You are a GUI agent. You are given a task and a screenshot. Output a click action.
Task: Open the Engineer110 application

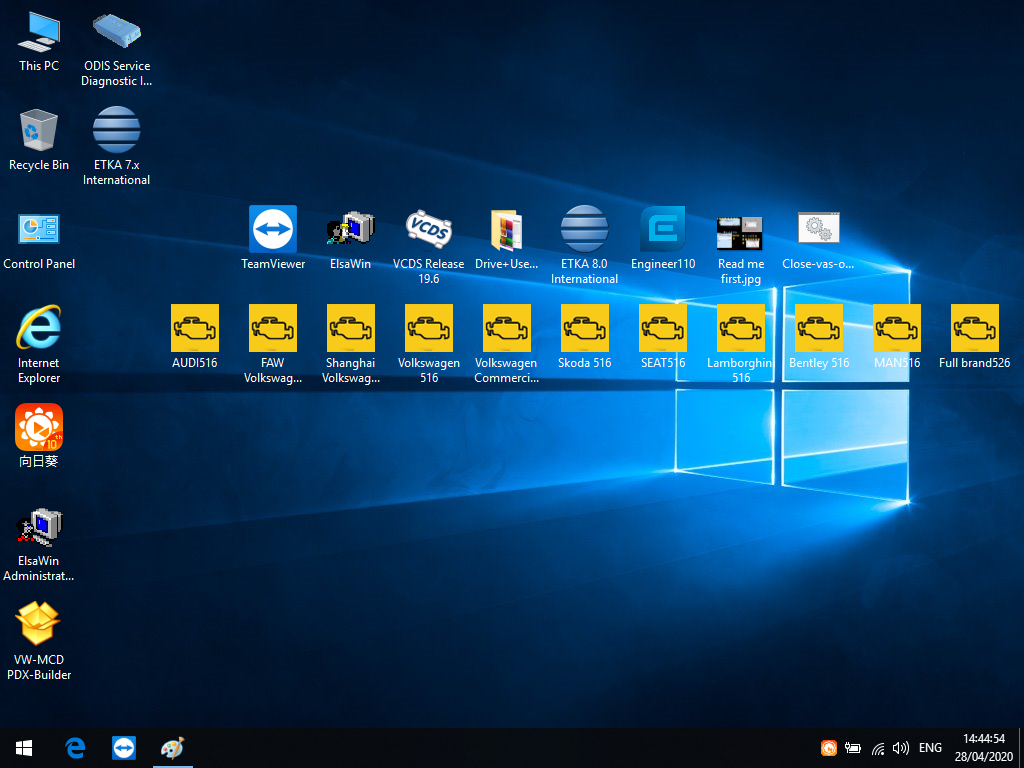pyautogui.click(x=662, y=227)
